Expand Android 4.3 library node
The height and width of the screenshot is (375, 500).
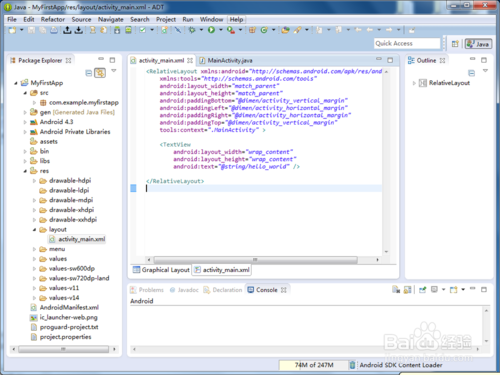point(25,122)
